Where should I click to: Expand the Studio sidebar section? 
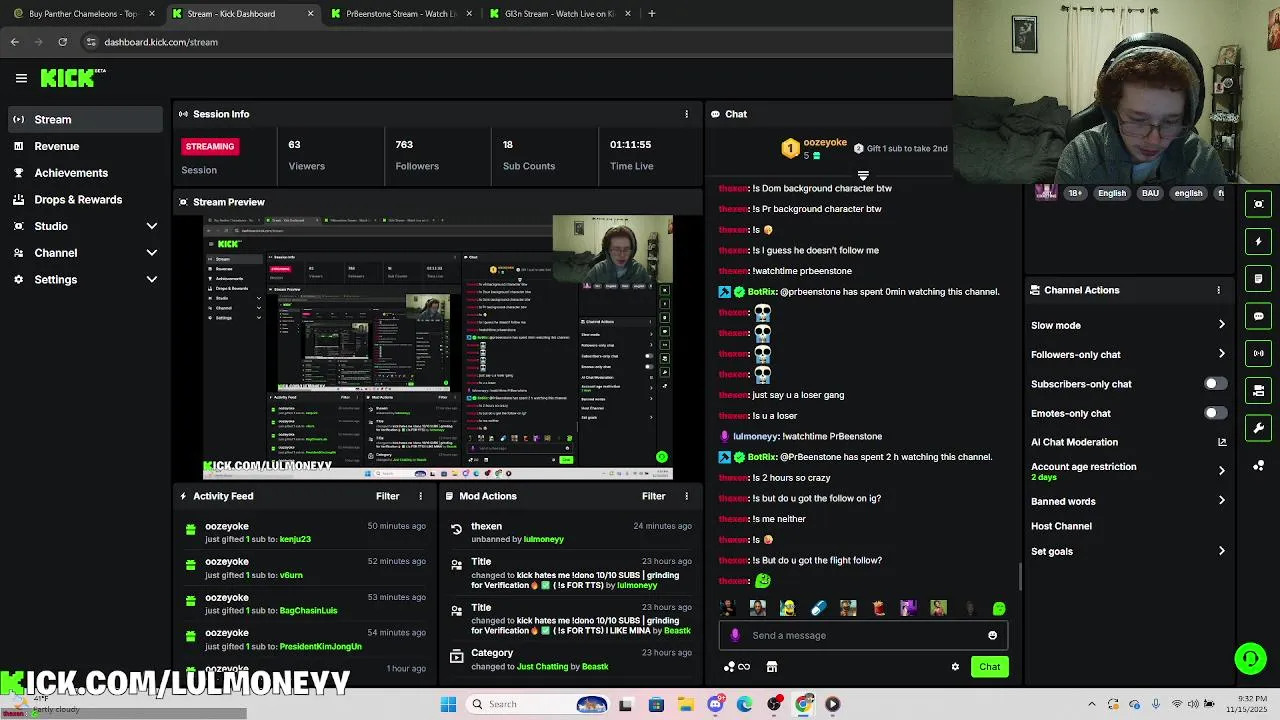tap(152, 226)
